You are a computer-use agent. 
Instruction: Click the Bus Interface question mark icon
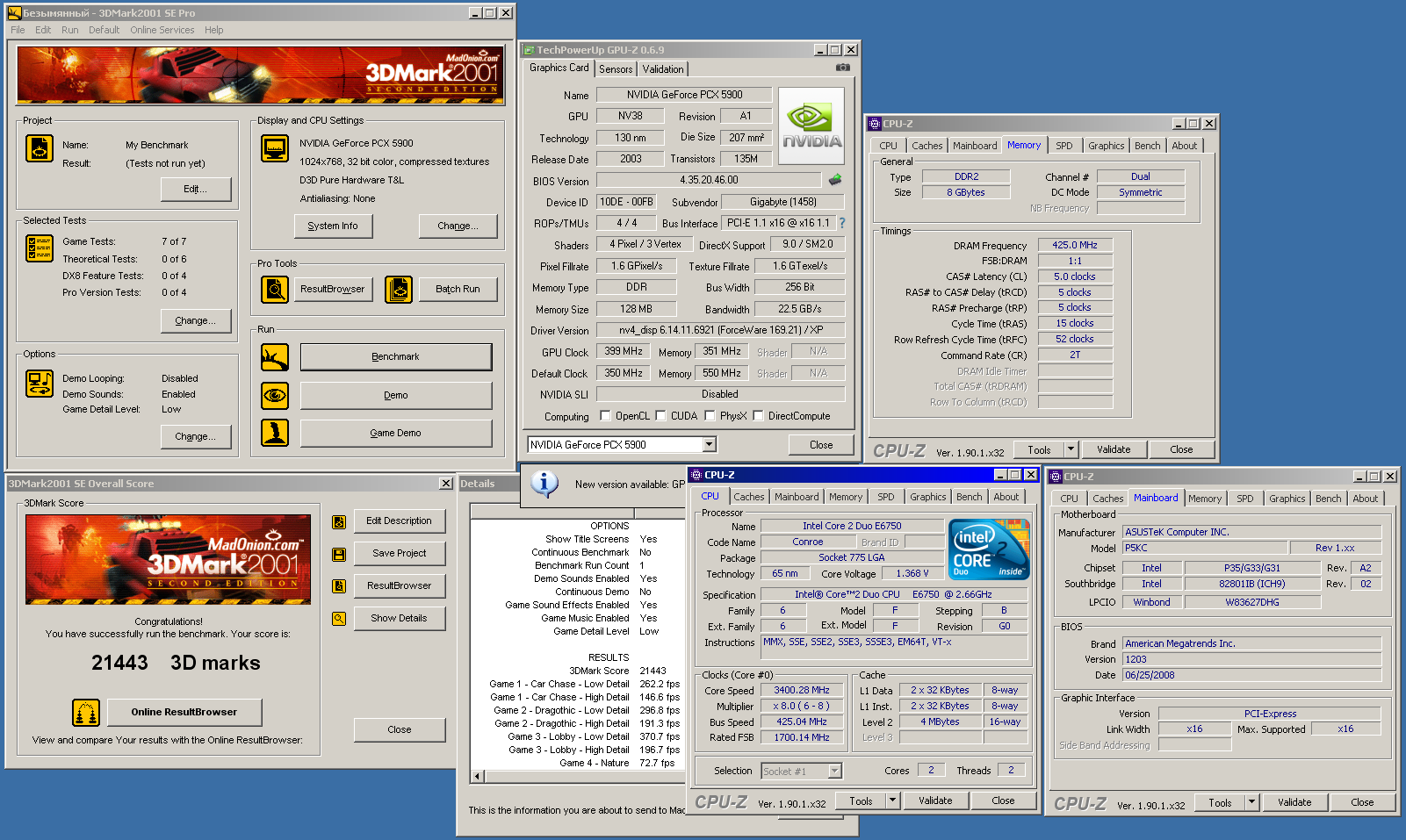pos(842,223)
